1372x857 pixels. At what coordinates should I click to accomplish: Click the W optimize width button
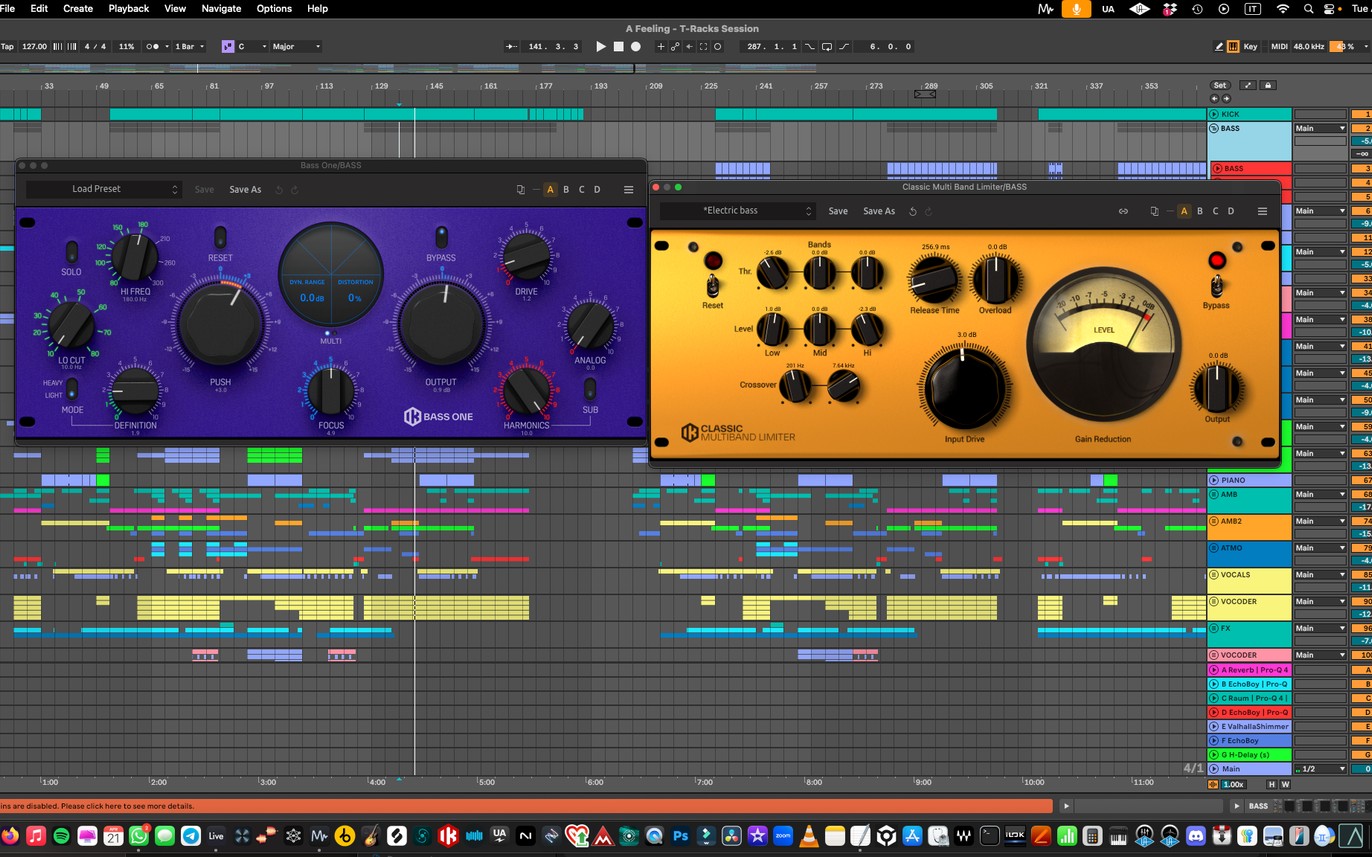[x=1285, y=785]
